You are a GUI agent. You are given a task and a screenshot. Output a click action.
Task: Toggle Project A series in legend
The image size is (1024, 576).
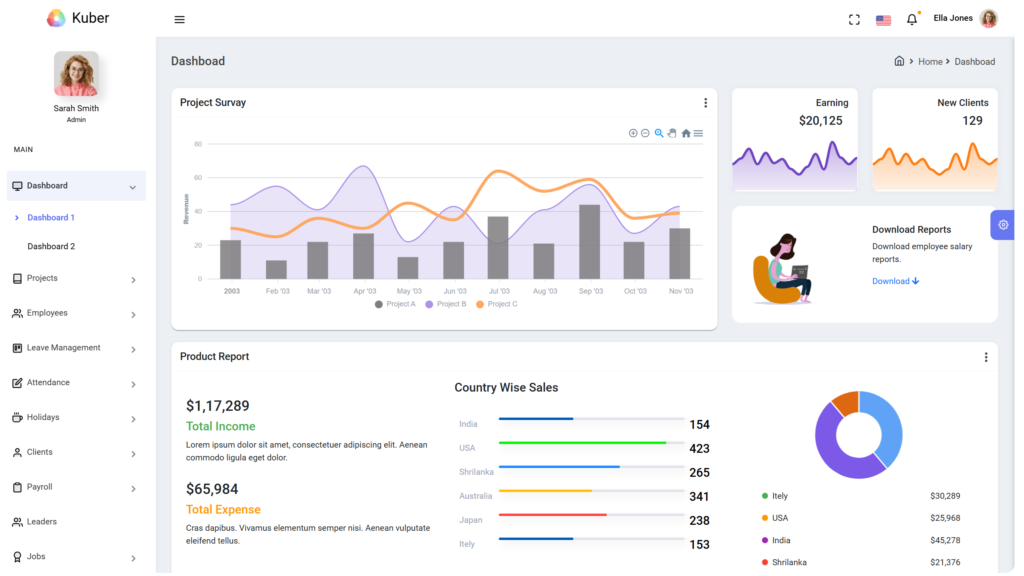[395, 304]
